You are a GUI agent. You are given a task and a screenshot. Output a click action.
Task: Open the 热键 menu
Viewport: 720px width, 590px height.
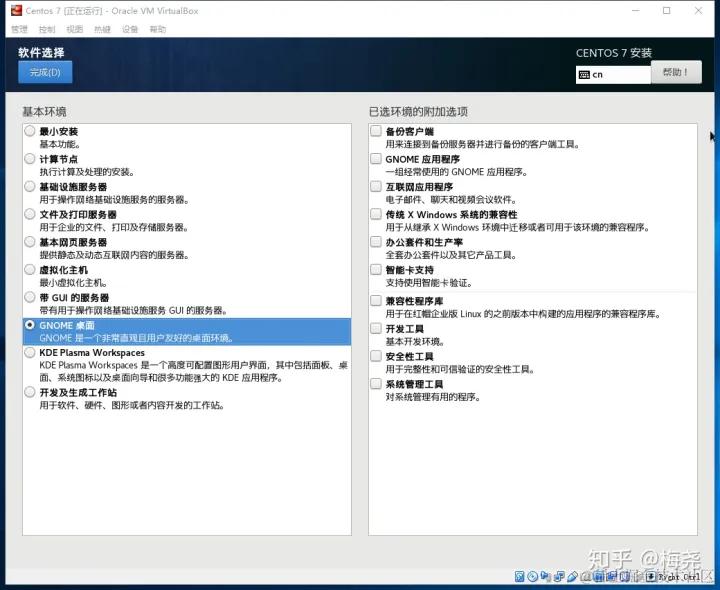tap(102, 29)
